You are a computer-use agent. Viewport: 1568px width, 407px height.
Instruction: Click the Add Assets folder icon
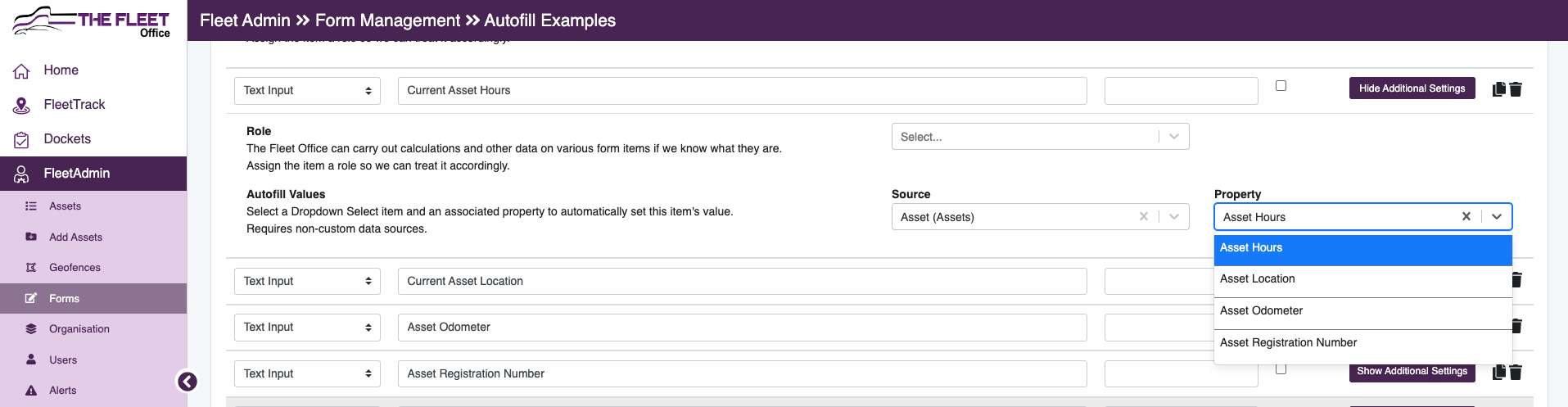pyautogui.click(x=31, y=237)
